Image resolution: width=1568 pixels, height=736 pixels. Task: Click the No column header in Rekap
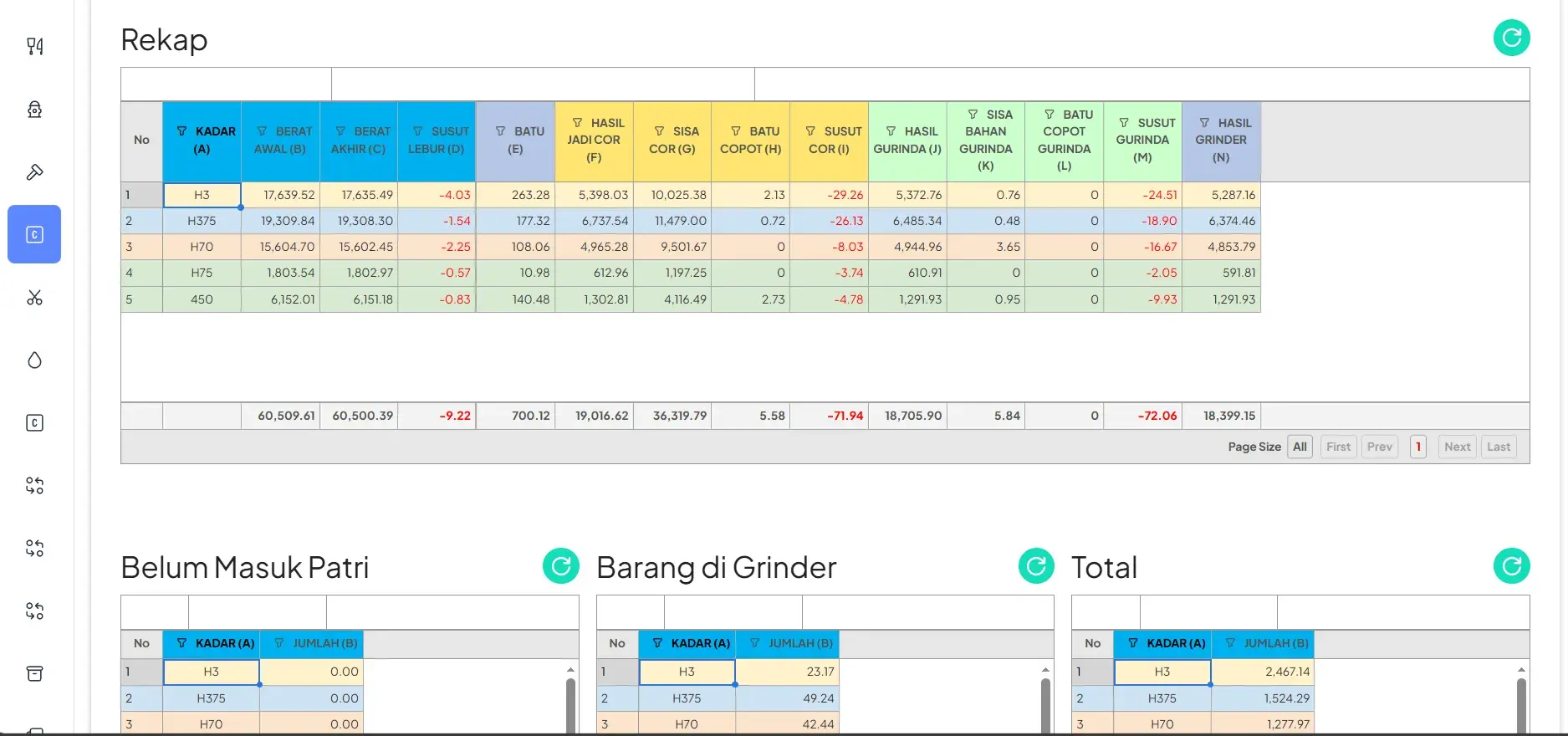coord(141,141)
